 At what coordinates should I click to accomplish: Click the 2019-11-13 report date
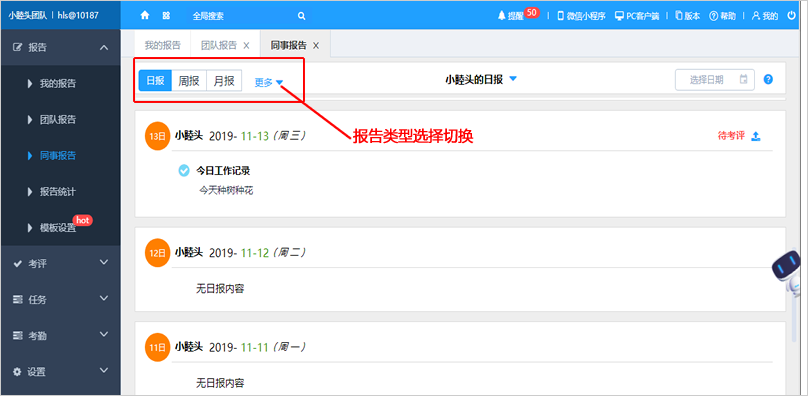tap(239, 136)
